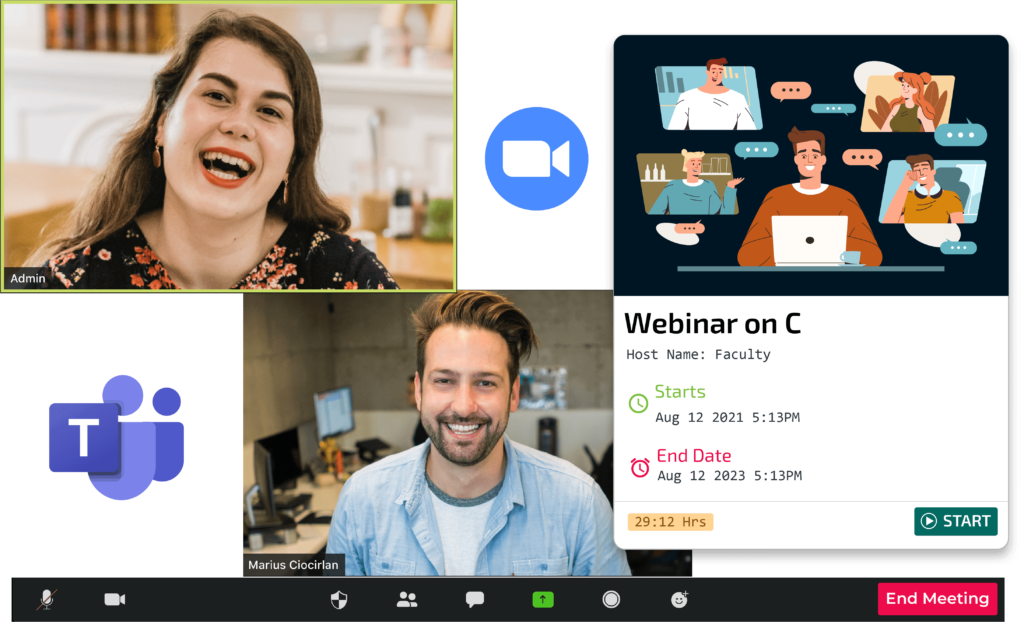The image size is (1024, 622).
Task: Click the START button on the webinar card
Action: point(955,521)
